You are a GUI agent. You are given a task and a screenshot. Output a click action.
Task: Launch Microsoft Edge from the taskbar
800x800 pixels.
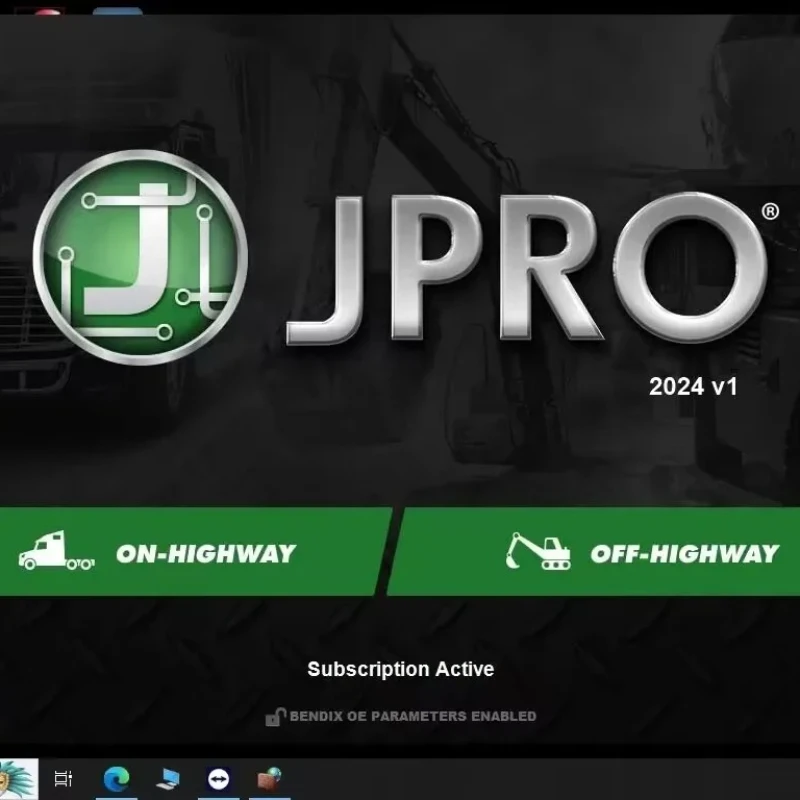[x=117, y=779]
